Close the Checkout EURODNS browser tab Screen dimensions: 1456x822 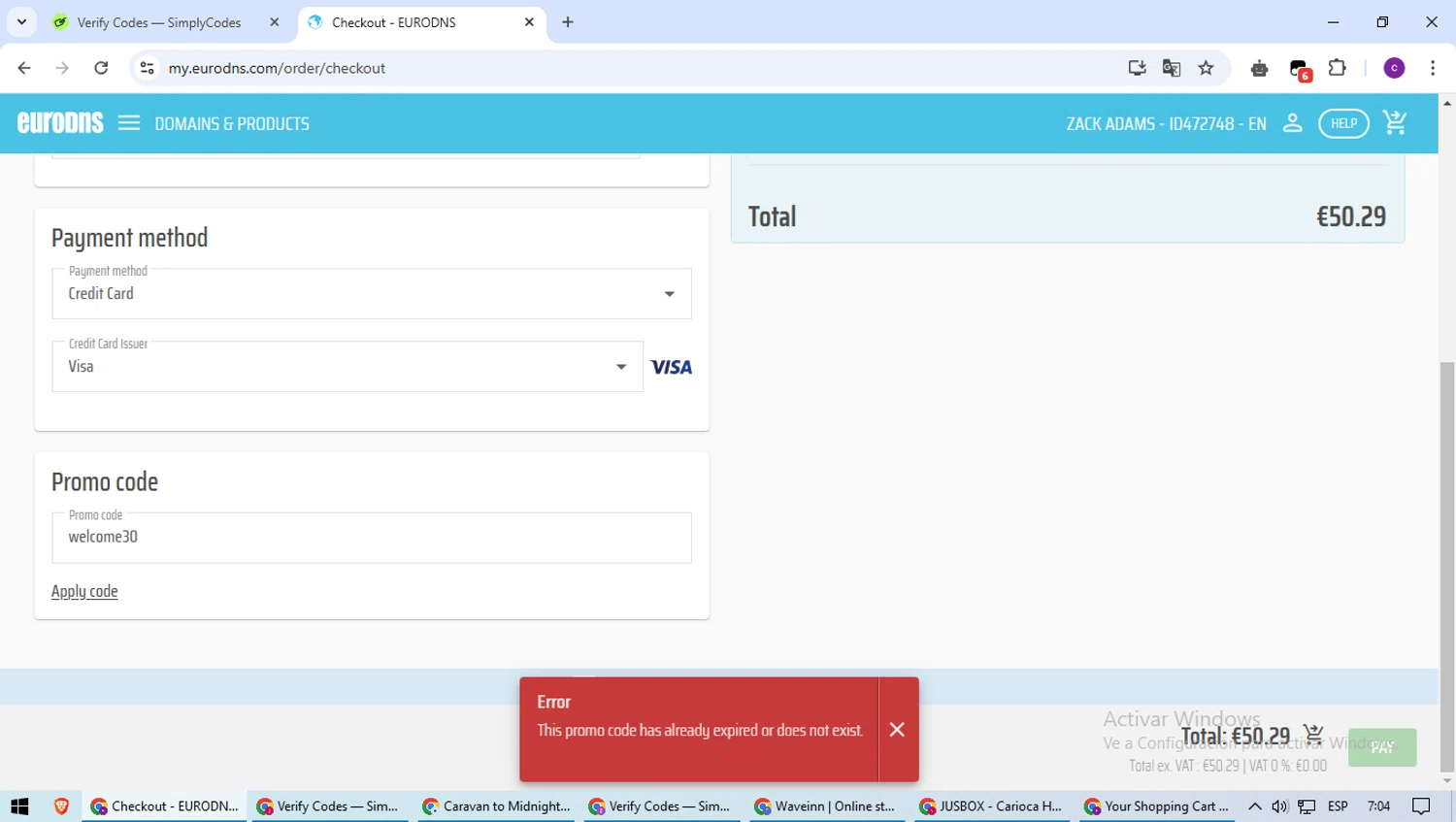(x=529, y=22)
